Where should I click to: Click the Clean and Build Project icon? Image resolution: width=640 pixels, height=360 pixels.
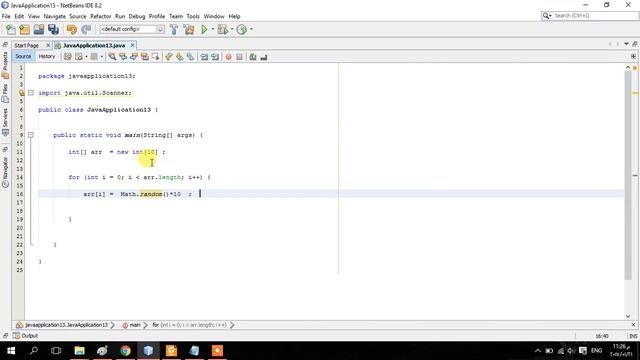189,29
